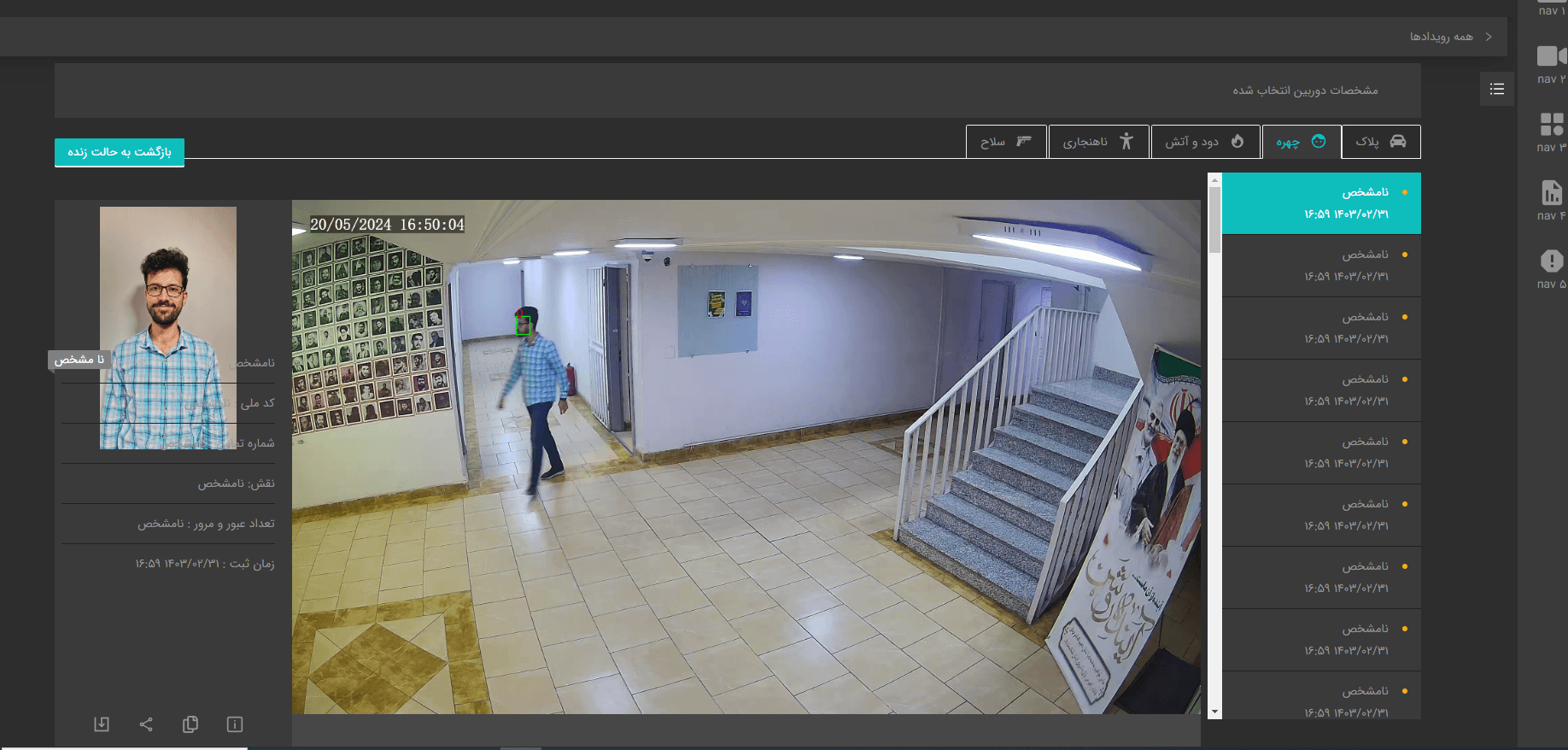Copy the selected event details

point(190,724)
